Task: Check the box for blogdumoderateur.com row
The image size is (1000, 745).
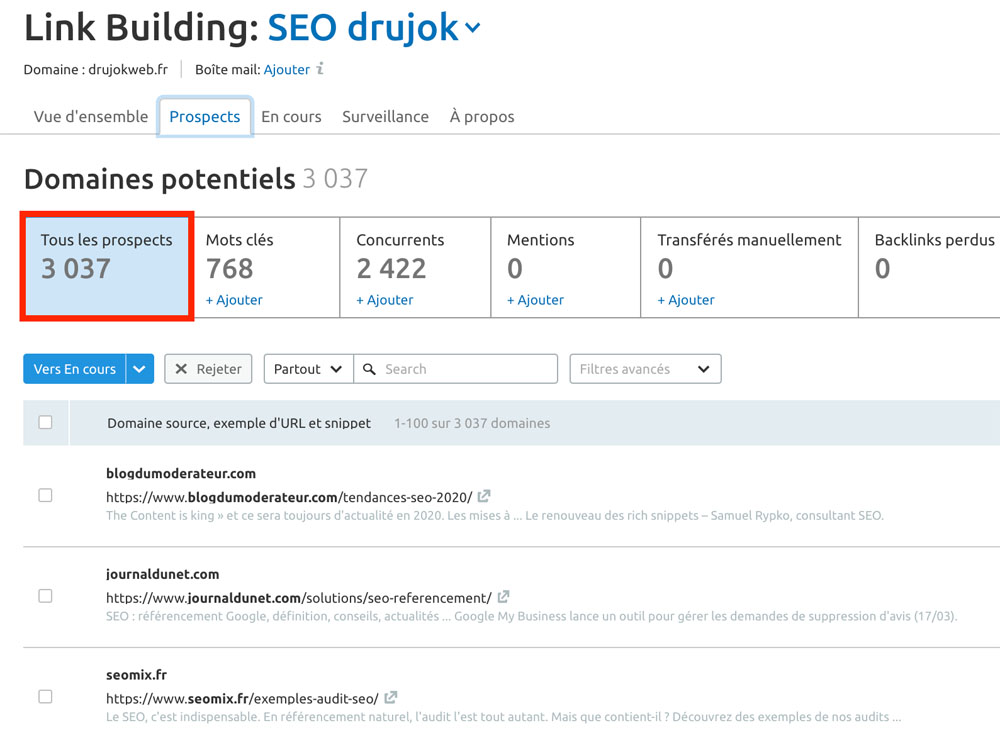Action: point(45,496)
